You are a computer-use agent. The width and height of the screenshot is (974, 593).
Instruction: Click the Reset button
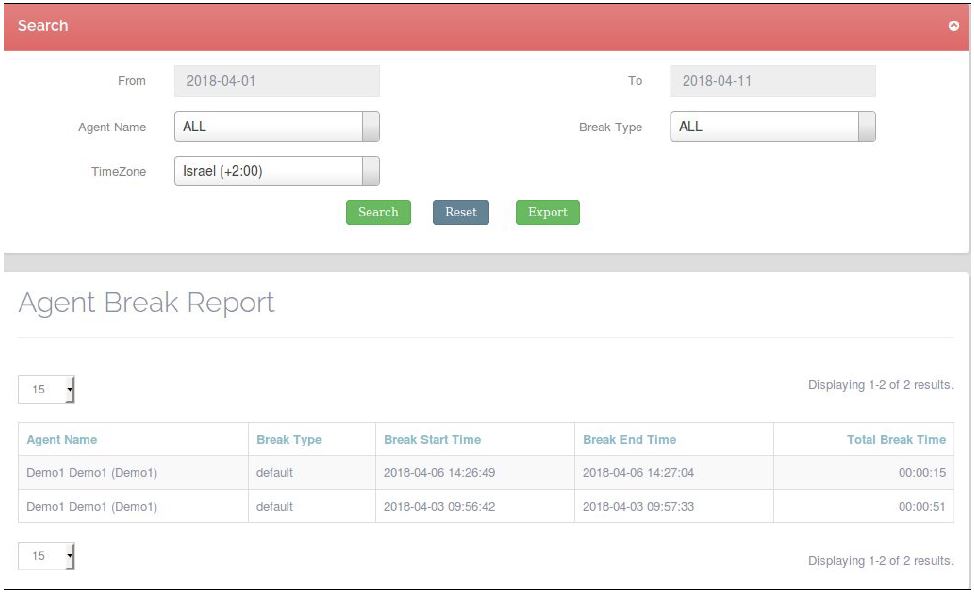tap(460, 212)
